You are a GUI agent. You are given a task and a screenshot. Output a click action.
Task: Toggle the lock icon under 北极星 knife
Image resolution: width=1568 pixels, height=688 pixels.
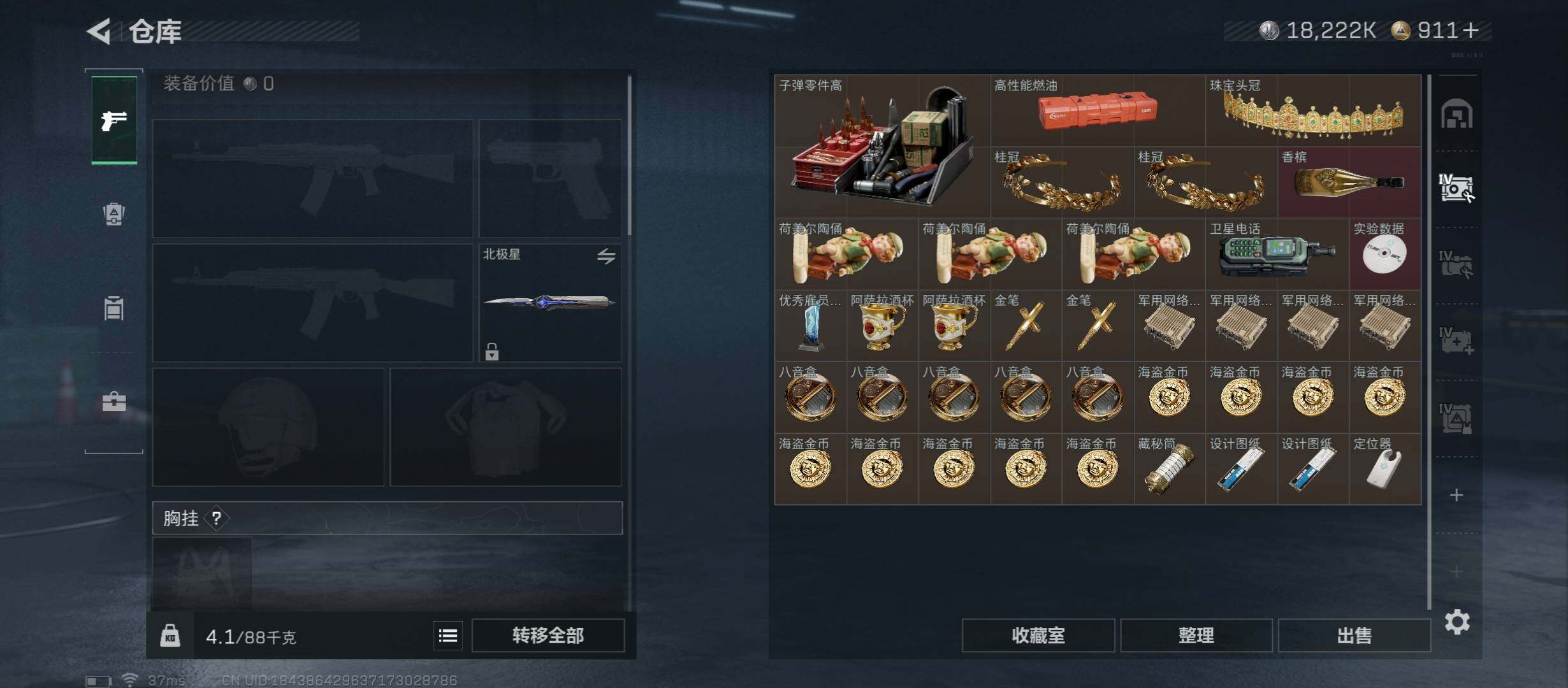[x=491, y=351]
